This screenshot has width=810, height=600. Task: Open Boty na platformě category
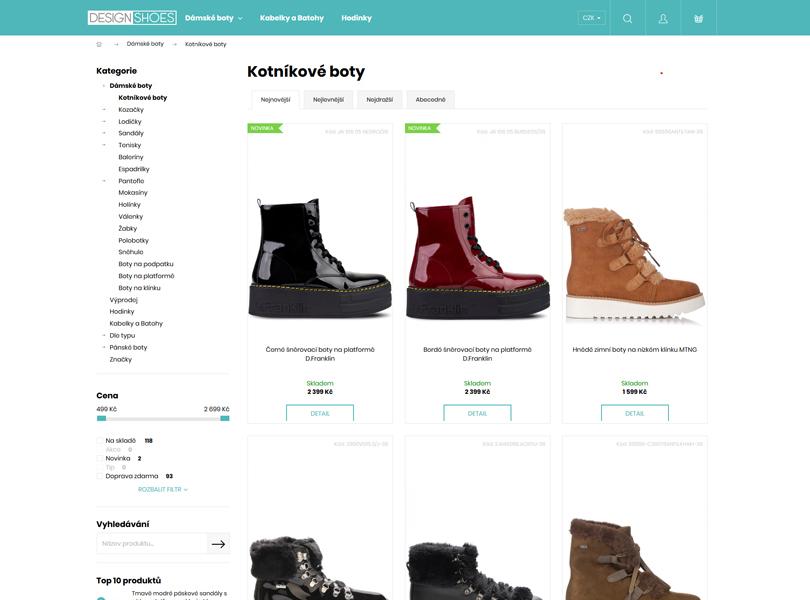click(146, 276)
